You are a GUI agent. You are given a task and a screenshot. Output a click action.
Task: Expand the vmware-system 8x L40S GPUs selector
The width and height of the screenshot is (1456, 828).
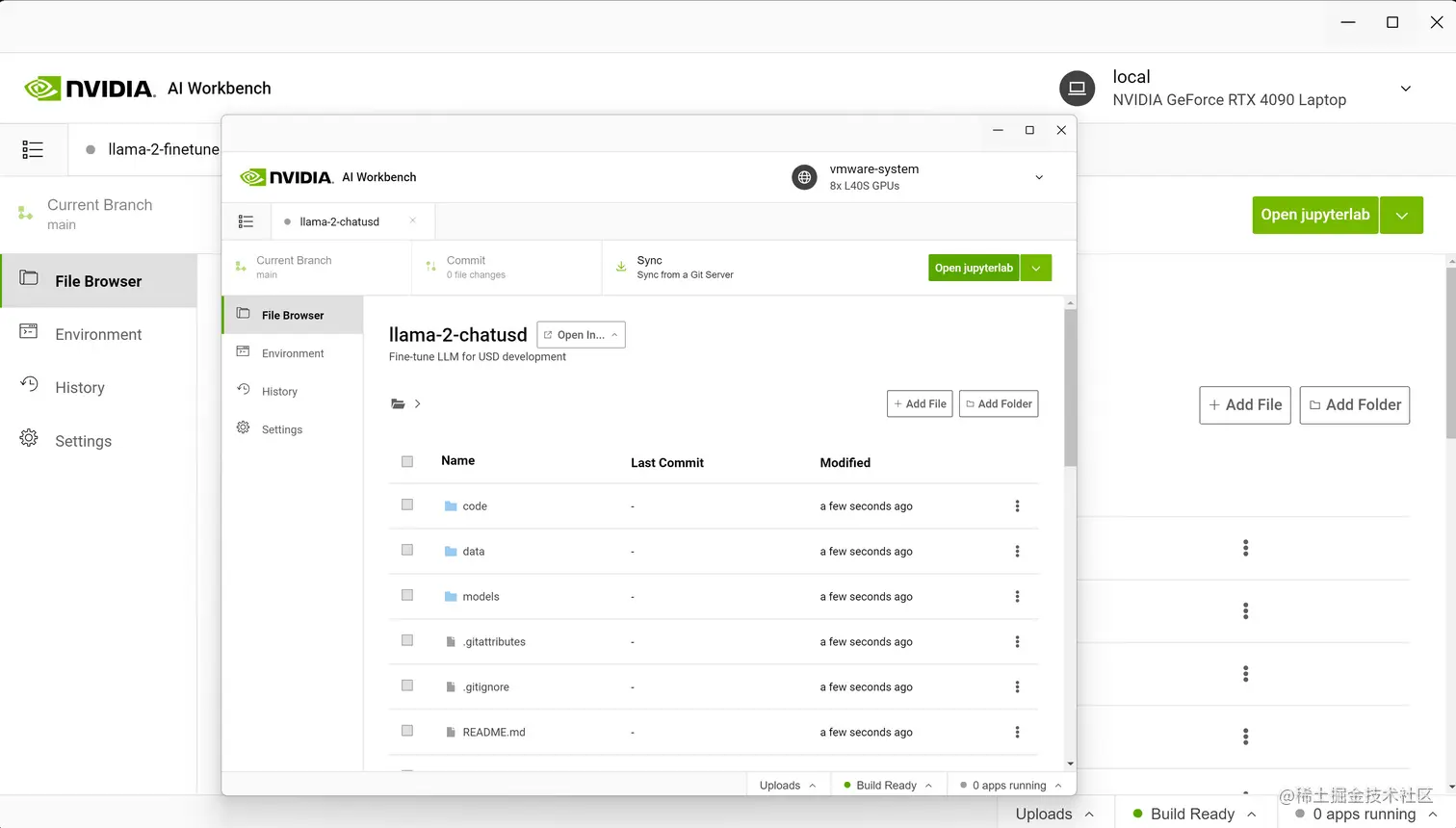(x=1038, y=177)
